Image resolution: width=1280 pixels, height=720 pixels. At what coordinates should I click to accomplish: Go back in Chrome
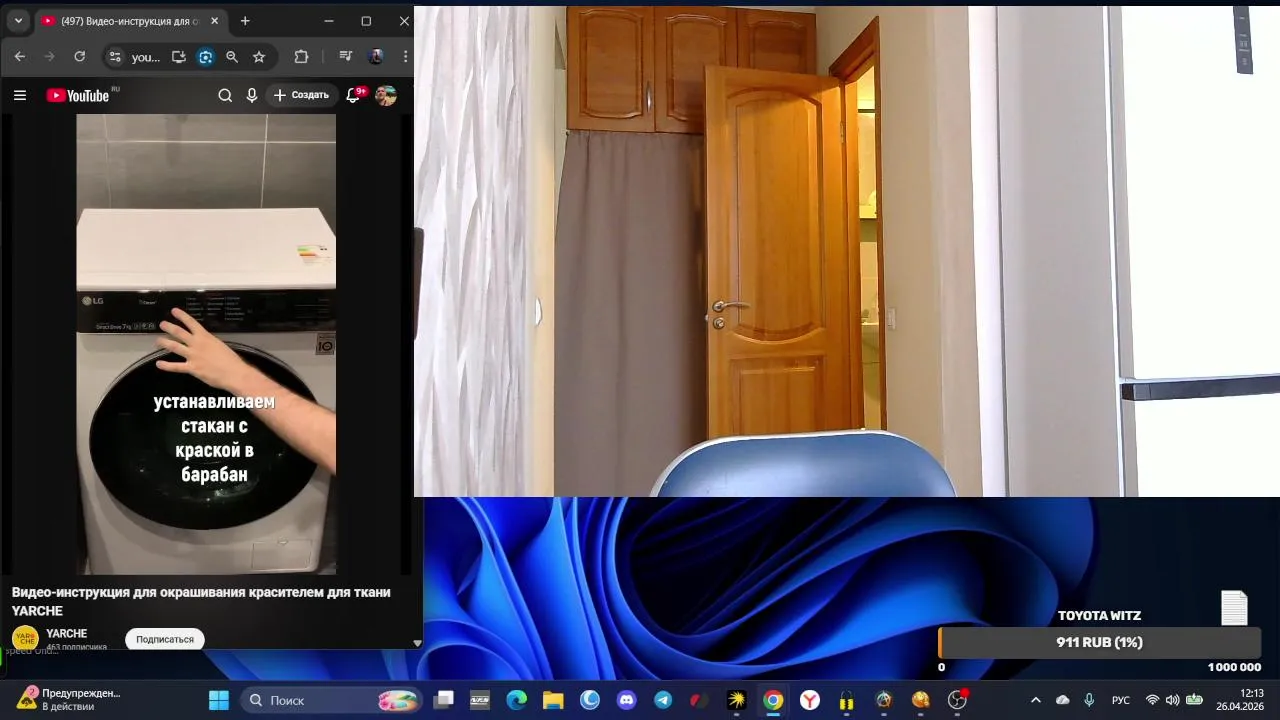pos(19,57)
